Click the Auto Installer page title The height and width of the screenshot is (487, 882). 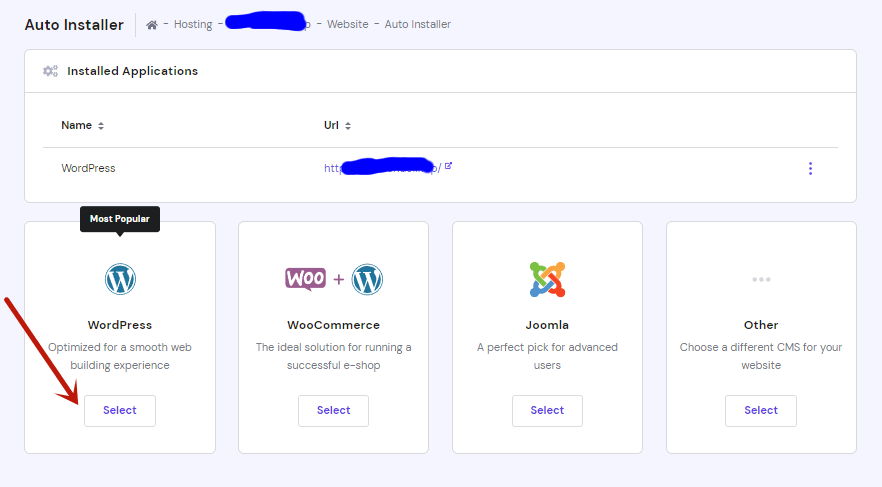(74, 25)
